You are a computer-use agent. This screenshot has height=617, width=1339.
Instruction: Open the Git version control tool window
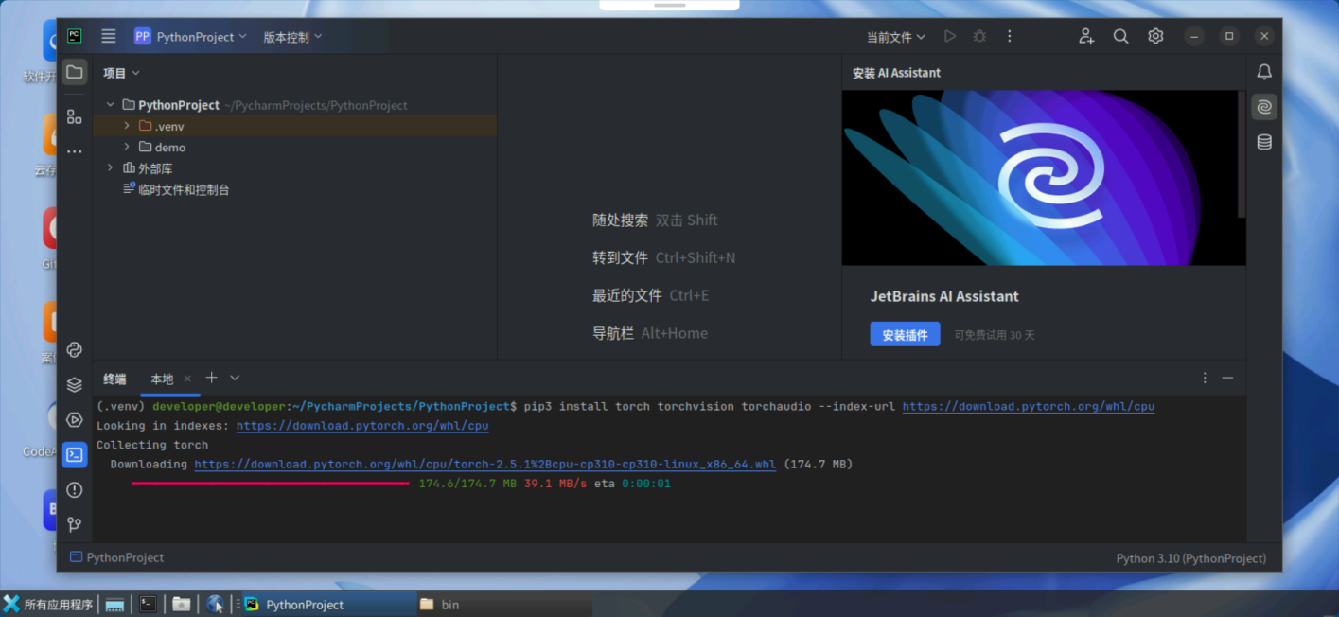coord(74,525)
